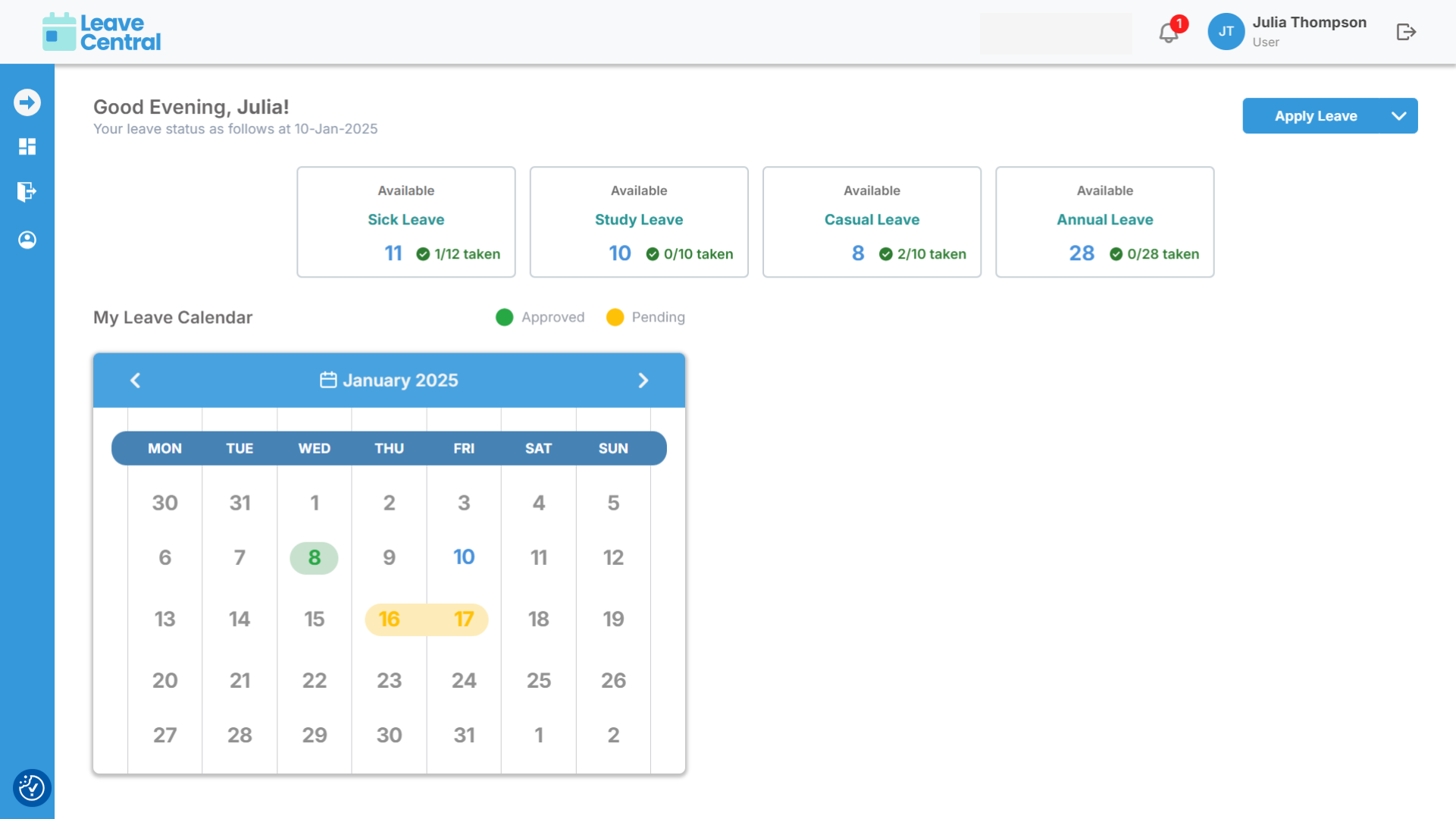Open the notifications bell
The image size is (1456, 819).
pos(1168,33)
